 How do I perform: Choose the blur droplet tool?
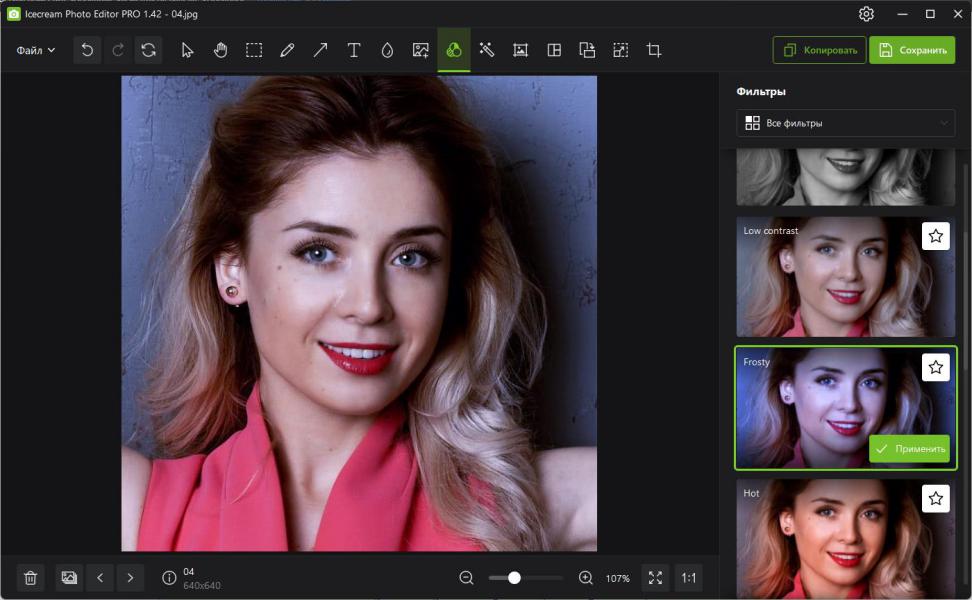pyautogui.click(x=387, y=50)
